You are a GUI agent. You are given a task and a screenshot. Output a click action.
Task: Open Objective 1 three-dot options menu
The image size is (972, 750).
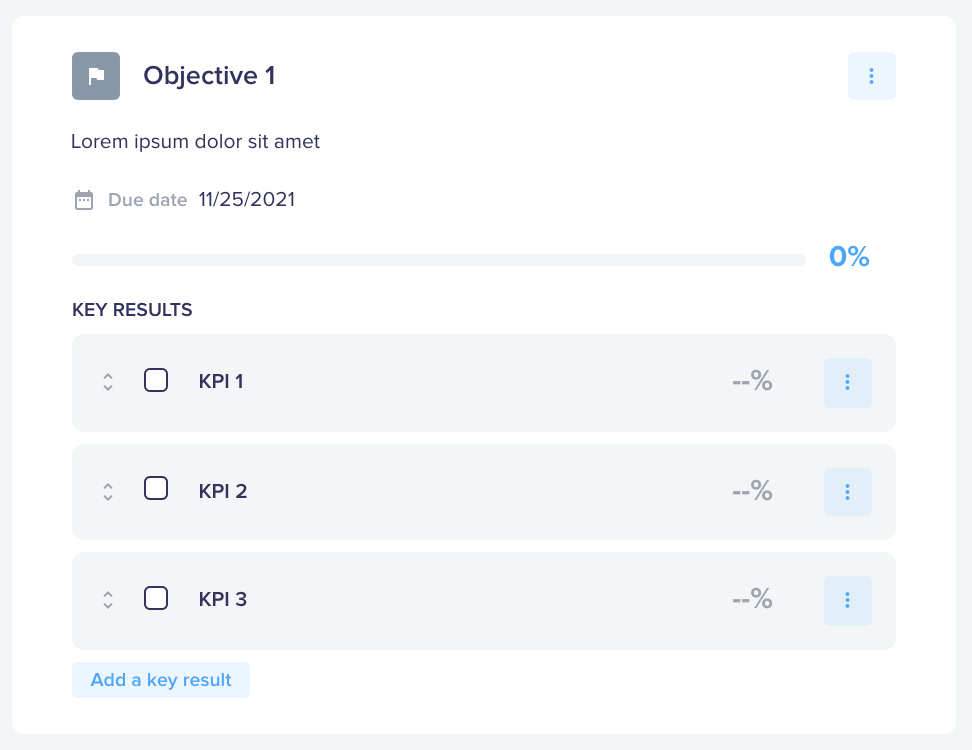click(872, 76)
